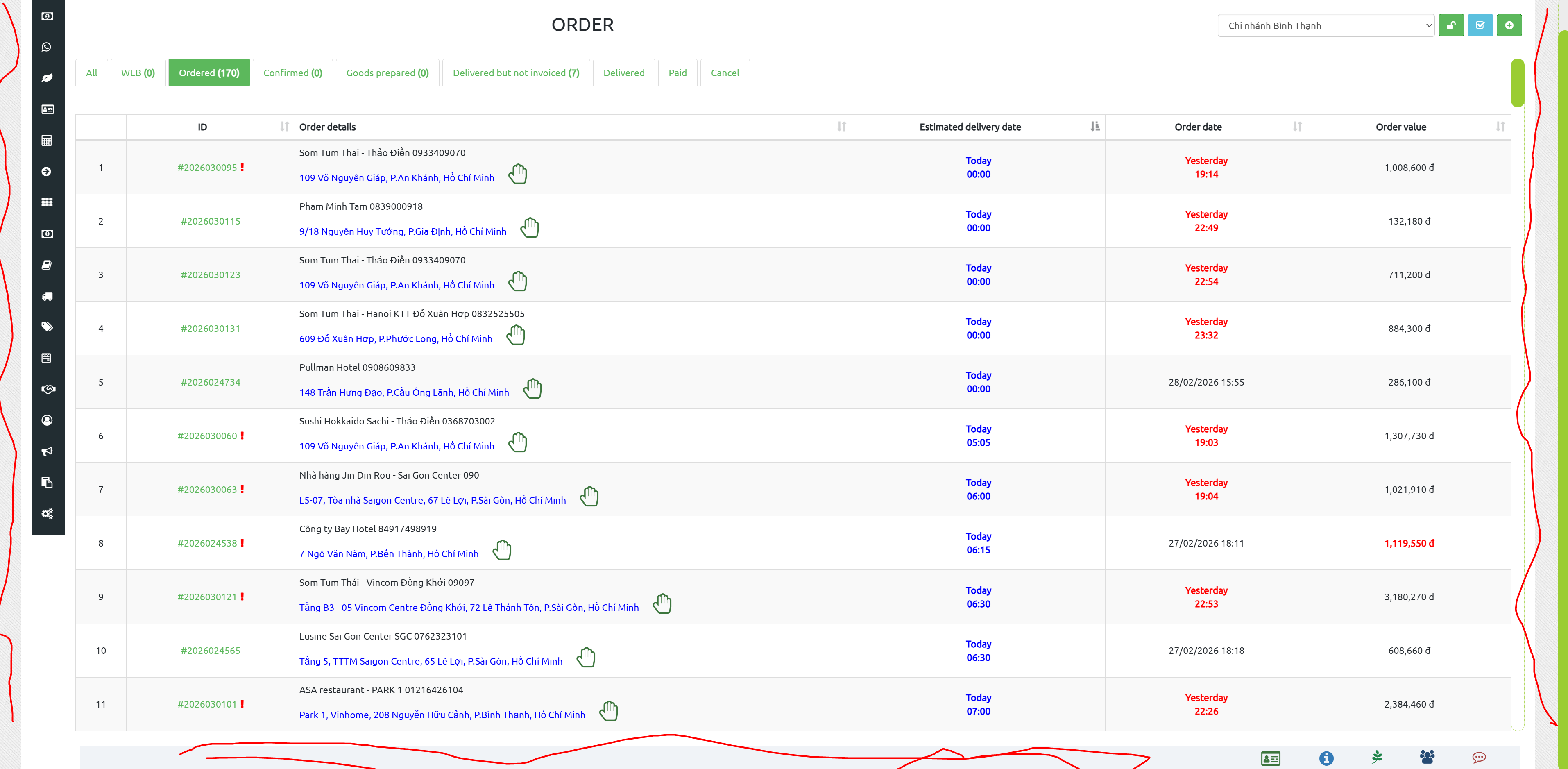Click the calculator icon in sidebar
Viewport: 1568px width, 769px height.
click(x=47, y=141)
